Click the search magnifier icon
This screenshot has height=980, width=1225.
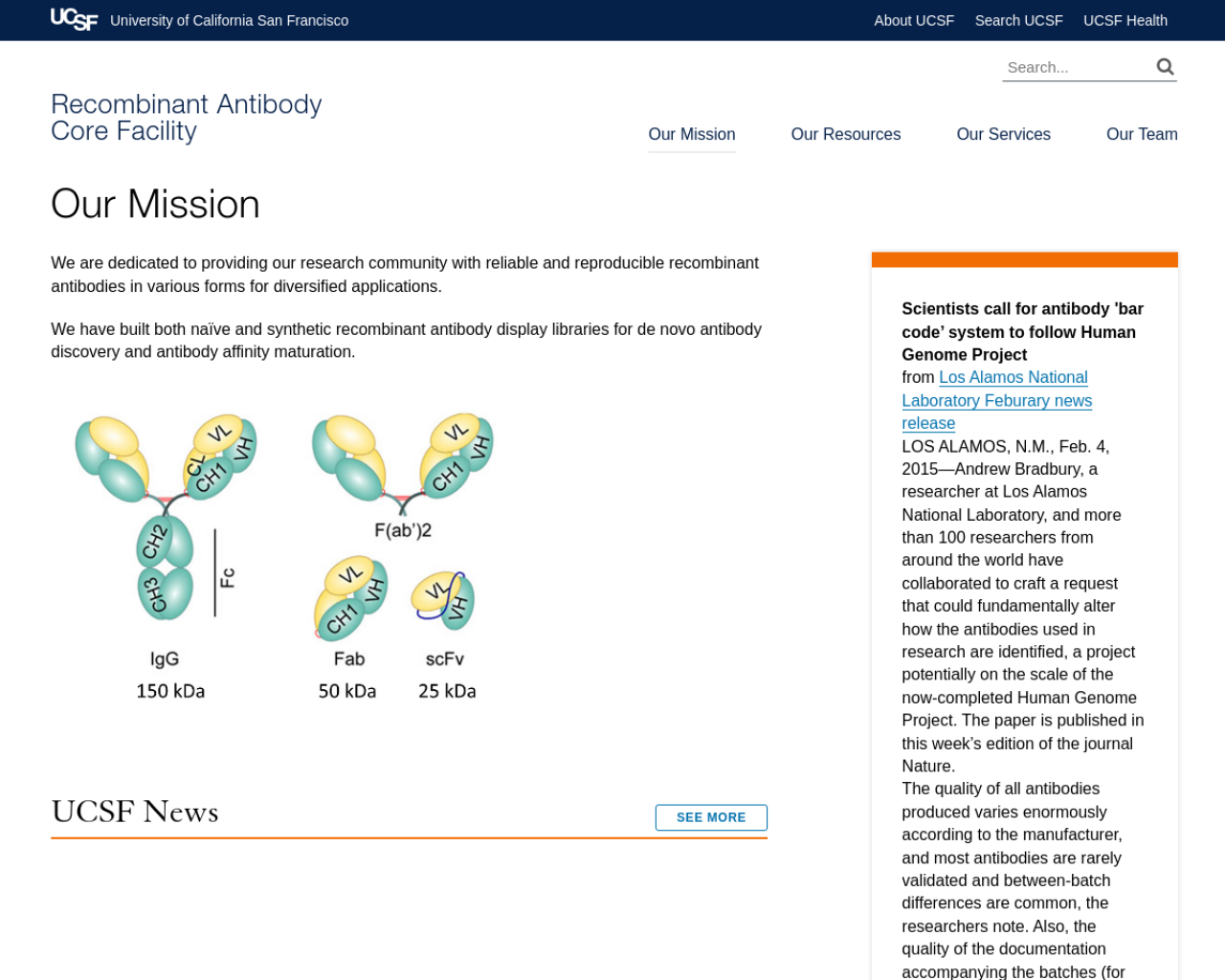pos(1165,66)
